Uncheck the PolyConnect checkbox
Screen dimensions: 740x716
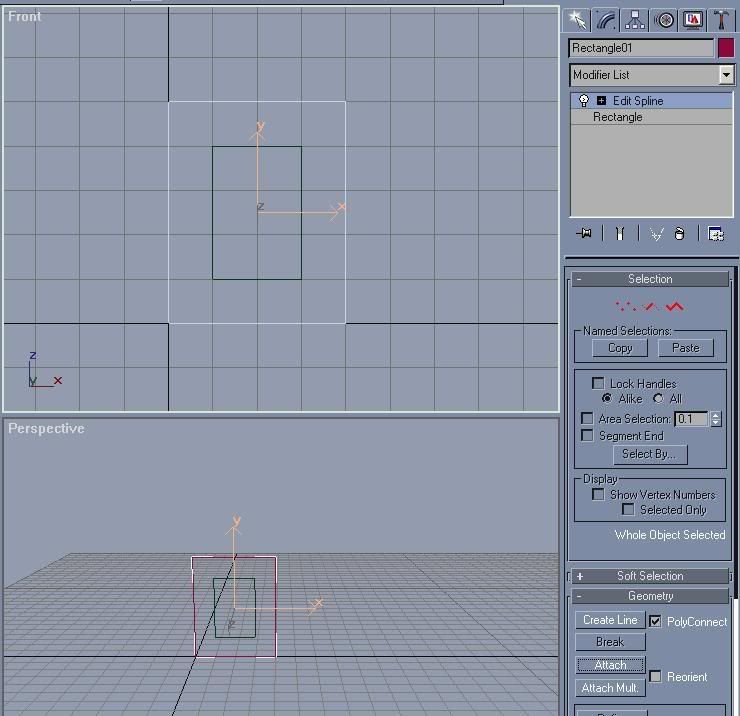pos(655,621)
